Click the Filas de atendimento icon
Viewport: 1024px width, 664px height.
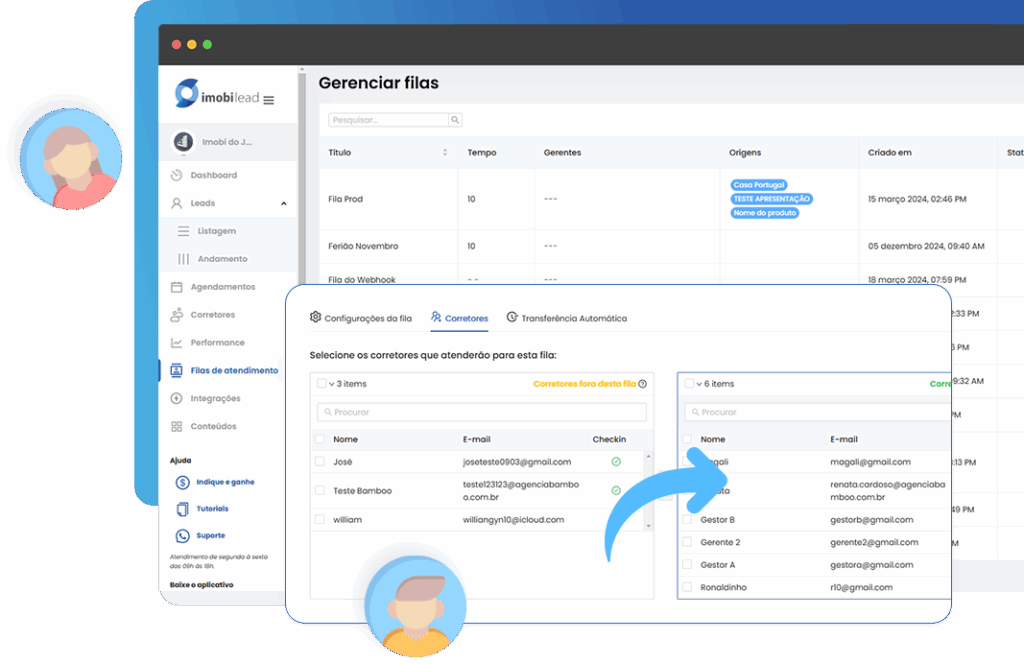coord(176,370)
